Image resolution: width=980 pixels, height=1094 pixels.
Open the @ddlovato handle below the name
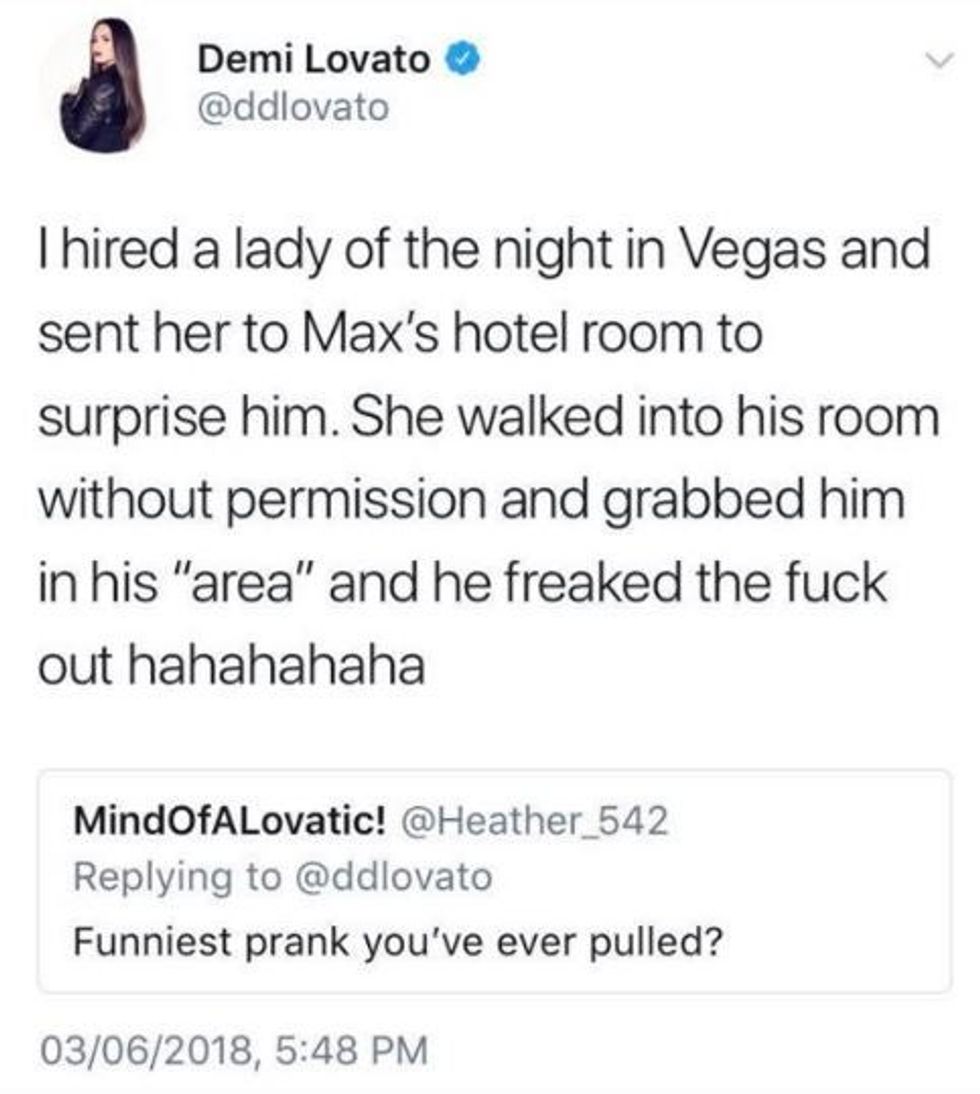coord(294,107)
